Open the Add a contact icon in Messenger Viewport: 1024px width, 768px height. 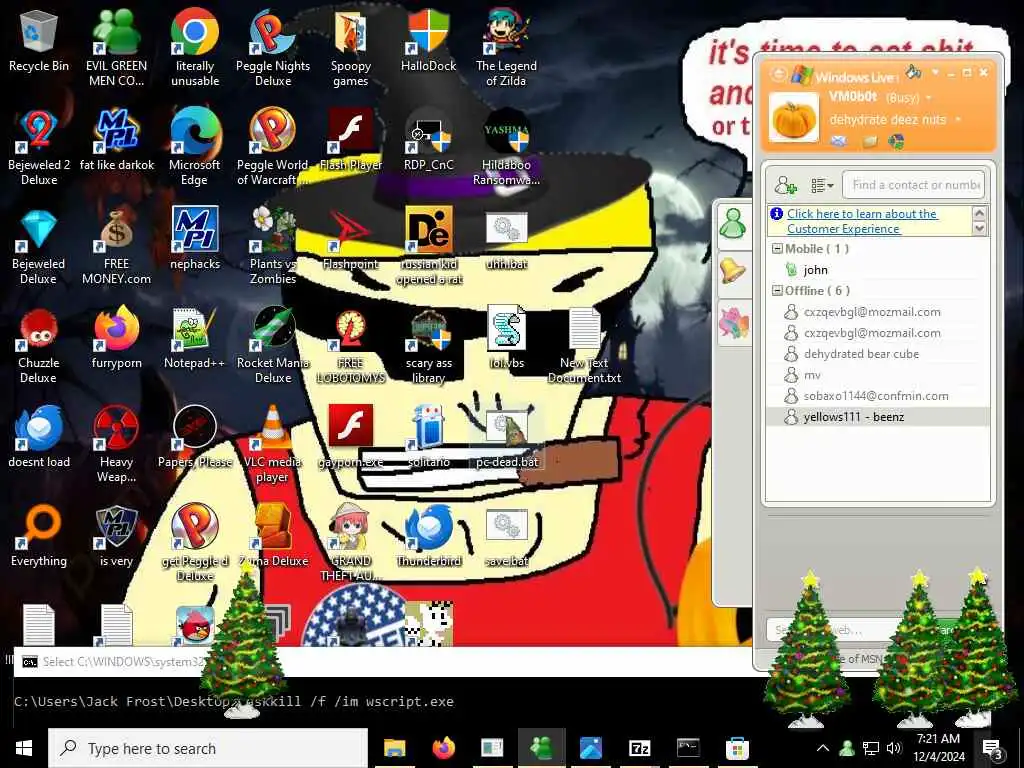[x=785, y=185]
